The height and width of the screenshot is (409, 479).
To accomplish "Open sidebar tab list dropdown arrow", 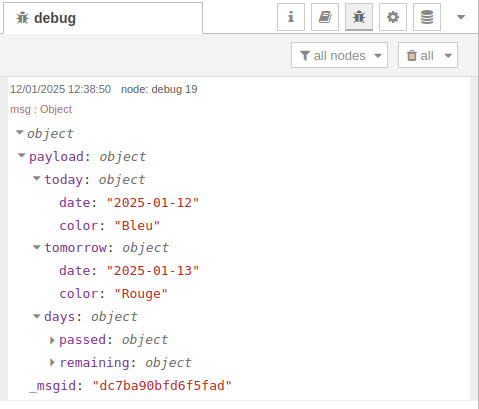I will 461,17.
